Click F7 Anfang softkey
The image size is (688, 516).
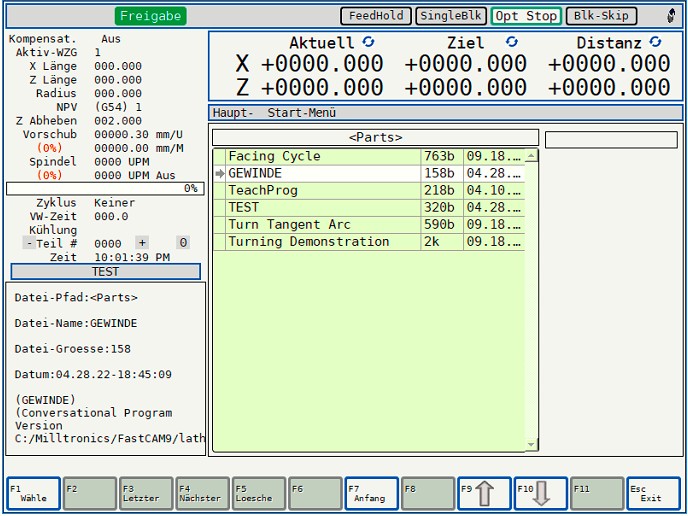tap(372, 494)
